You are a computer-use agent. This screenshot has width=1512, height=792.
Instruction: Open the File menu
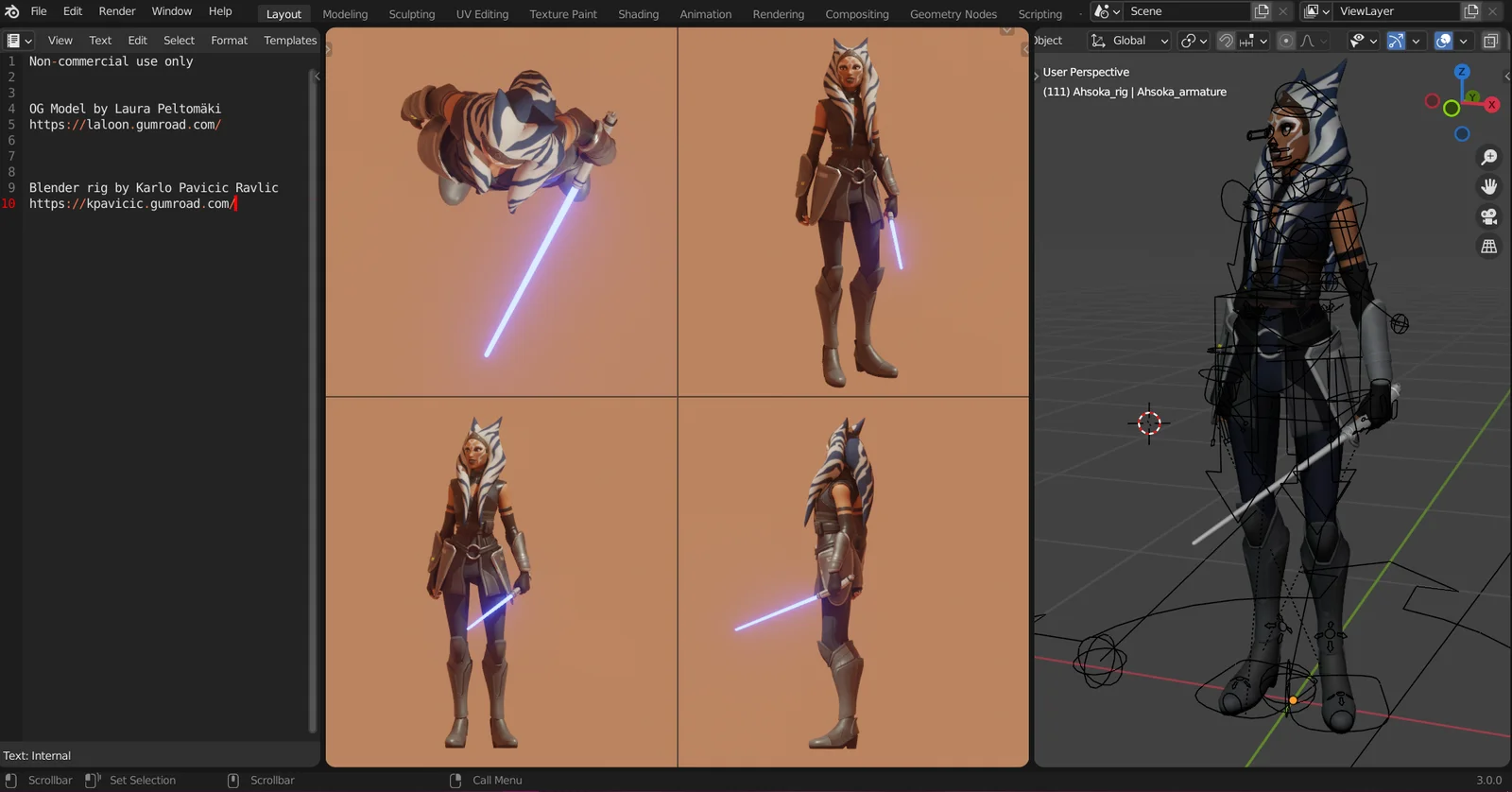[x=39, y=11]
